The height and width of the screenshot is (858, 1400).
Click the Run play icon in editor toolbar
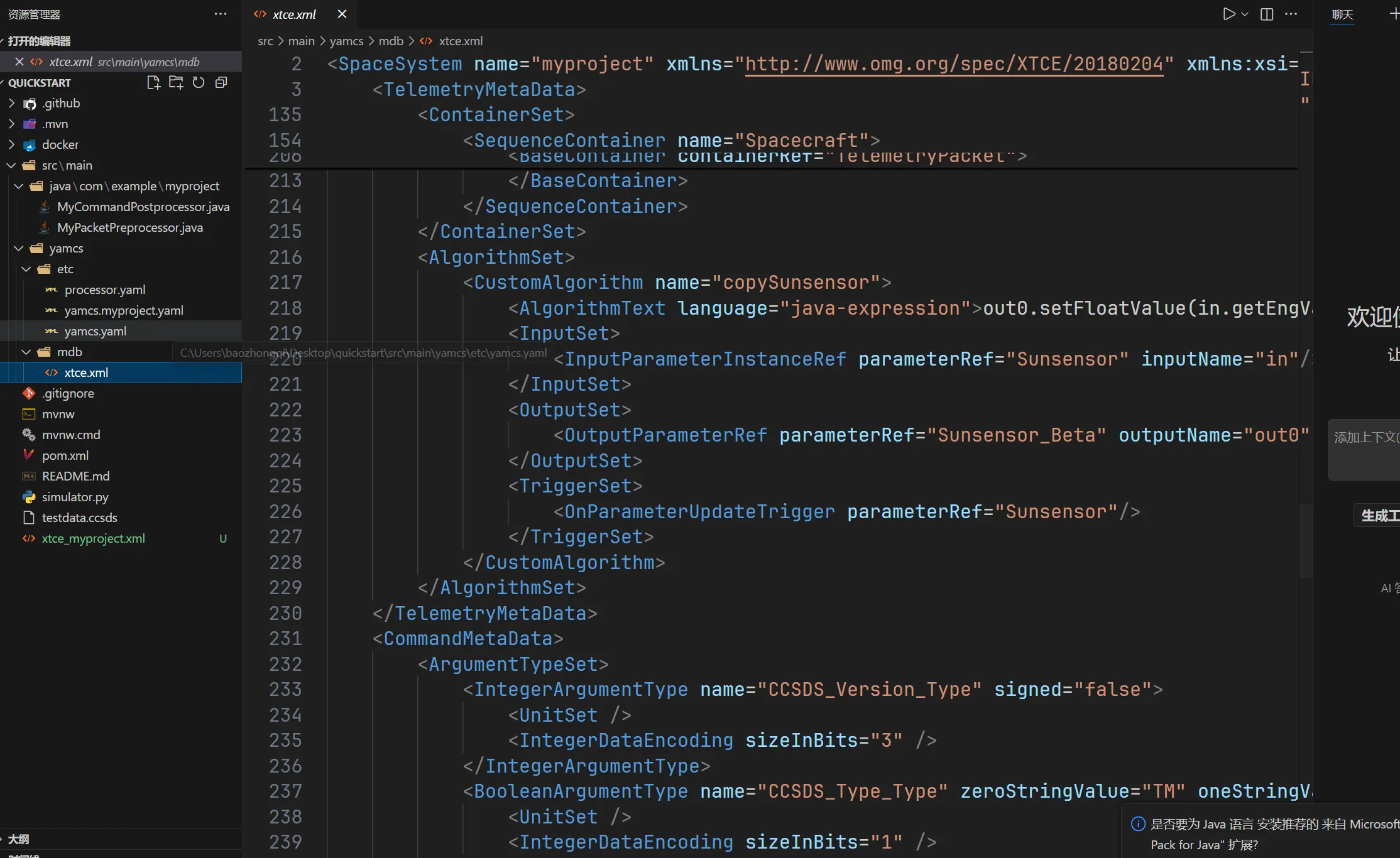point(1228,14)
